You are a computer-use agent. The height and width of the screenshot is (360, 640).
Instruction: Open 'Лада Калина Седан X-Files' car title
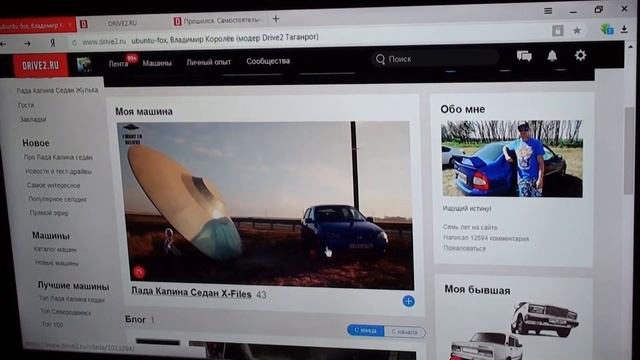191,292
